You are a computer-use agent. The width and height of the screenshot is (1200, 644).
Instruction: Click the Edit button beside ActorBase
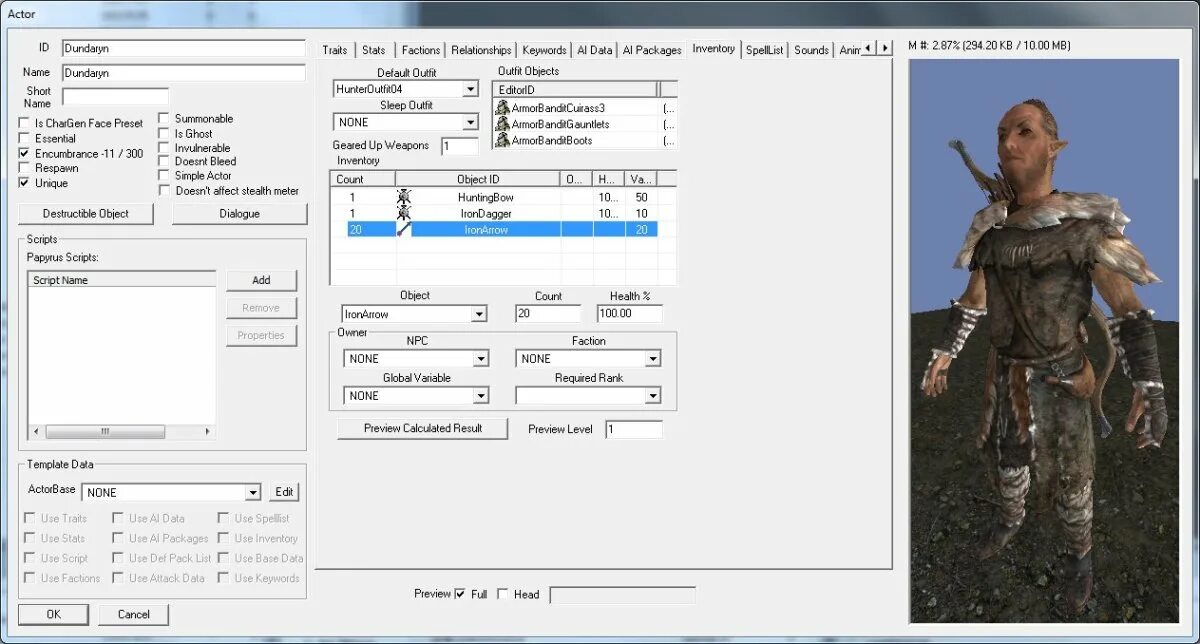[285, 493]
